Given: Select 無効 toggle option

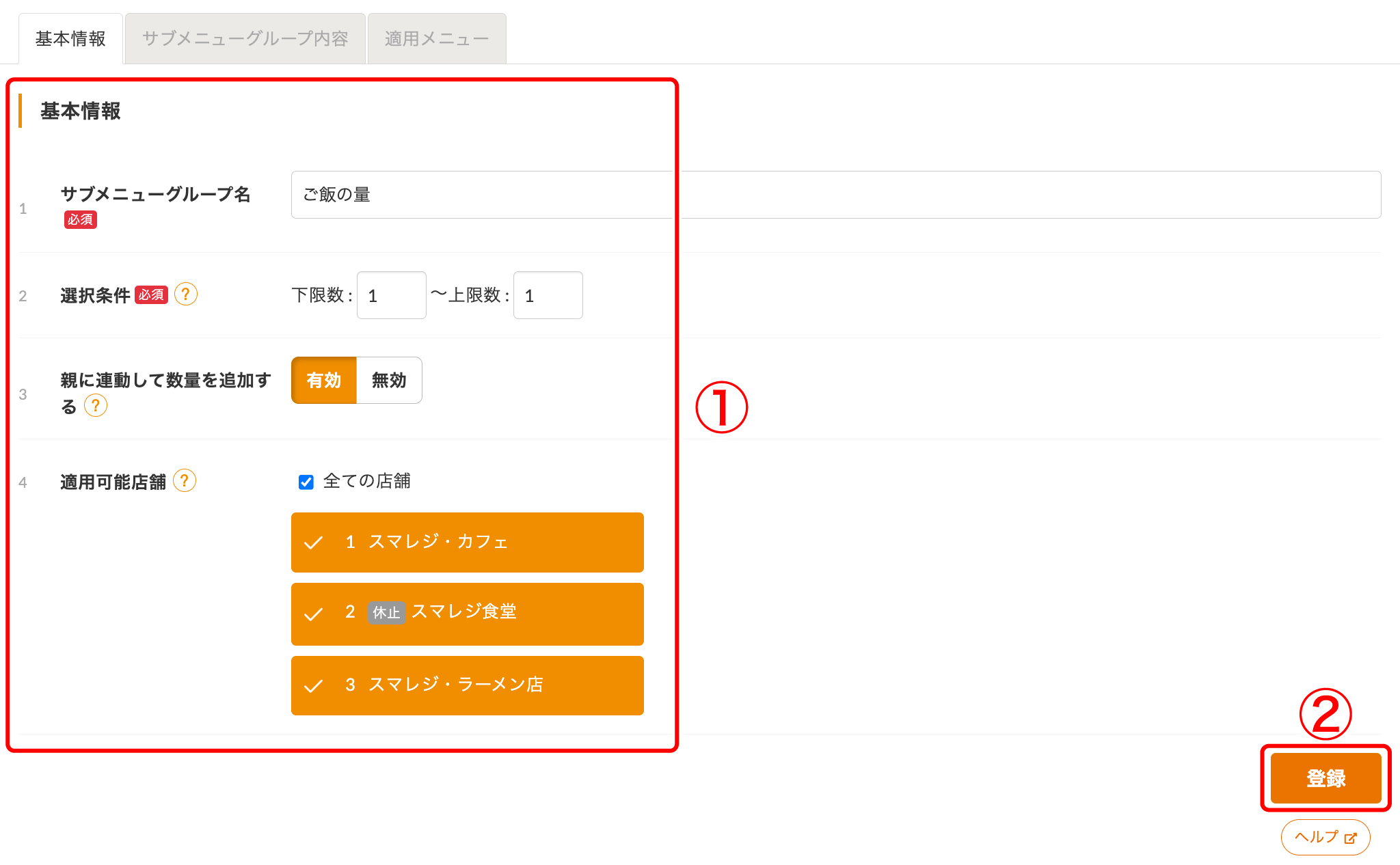Looking at the screenshot, I should click(389, 380).
